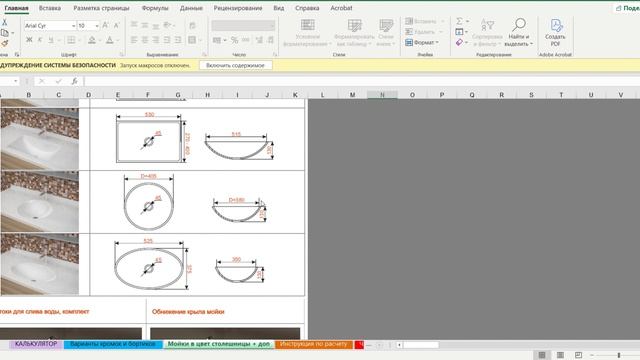
Task: Switch to Page Break Preview icon
Action: [579, 355]
